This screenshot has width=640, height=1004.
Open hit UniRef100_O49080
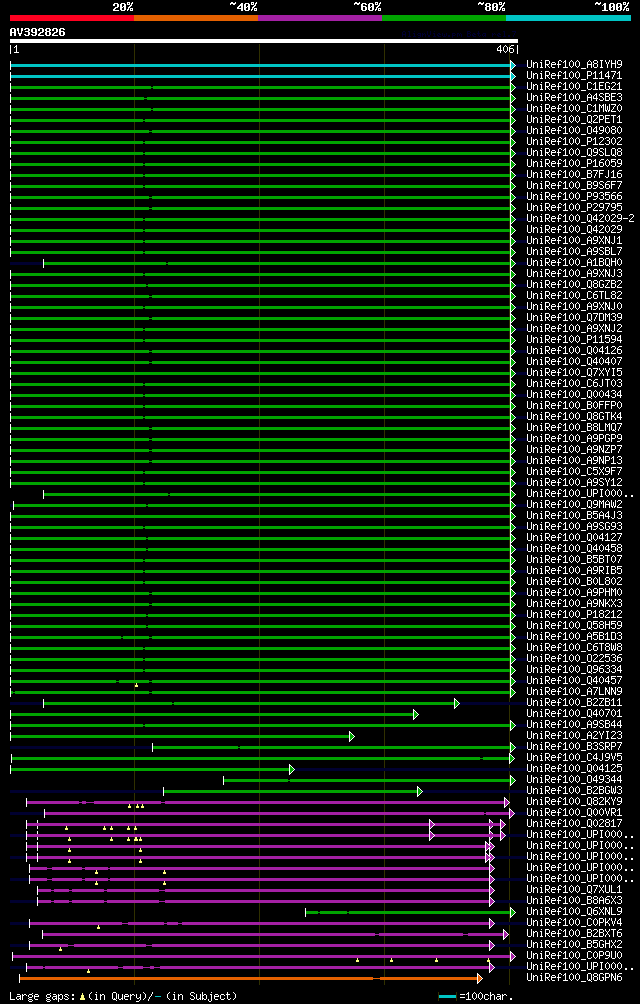coord(574,131)
